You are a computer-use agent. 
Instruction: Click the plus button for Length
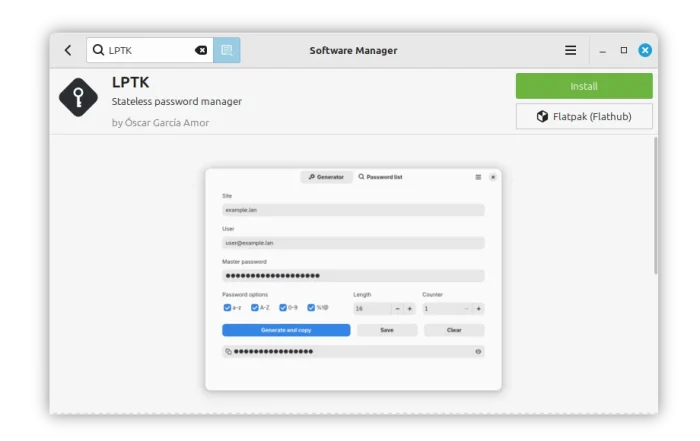(x=410, y=309)
